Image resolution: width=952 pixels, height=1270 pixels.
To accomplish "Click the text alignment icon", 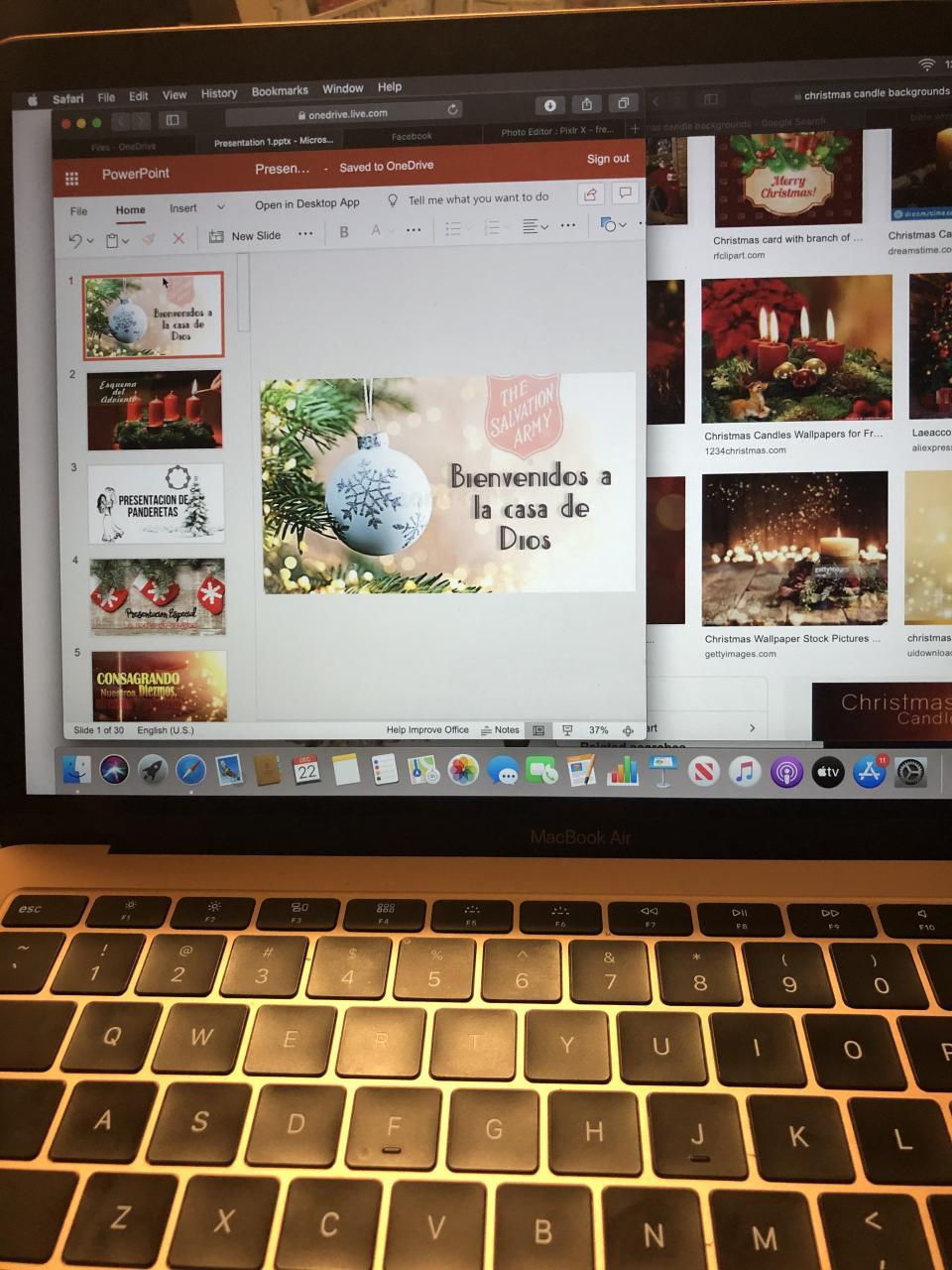I will 531,226.
